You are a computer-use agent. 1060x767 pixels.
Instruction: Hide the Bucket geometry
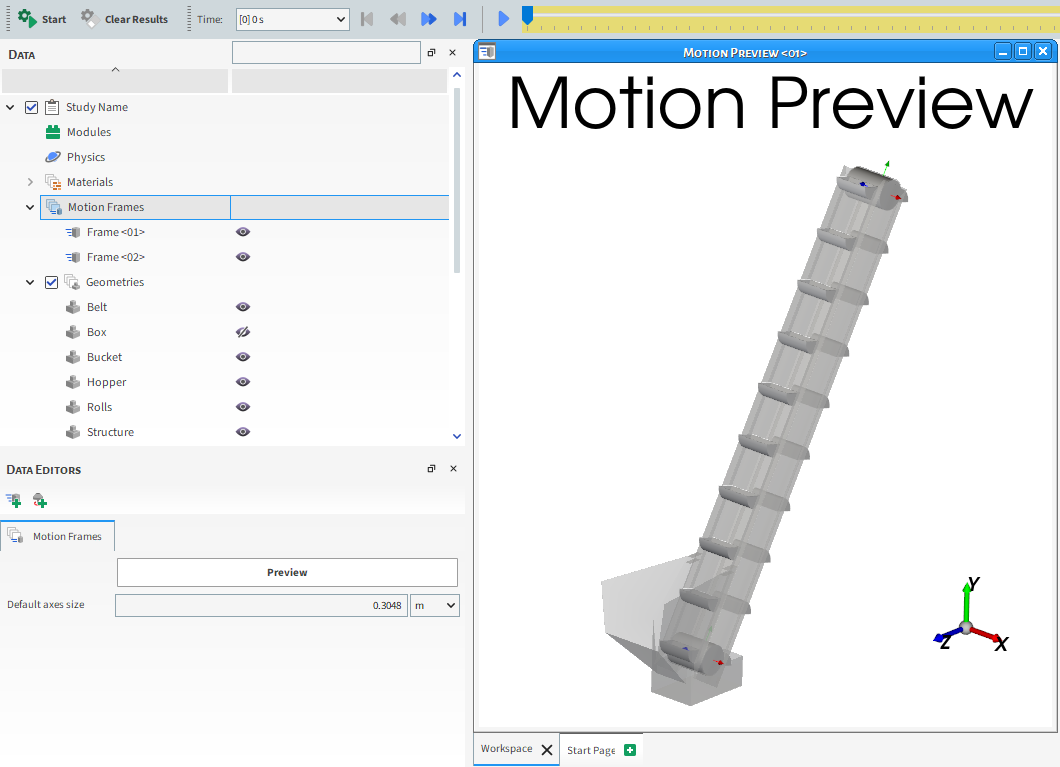pyautogui.click(x=243, y=357)
